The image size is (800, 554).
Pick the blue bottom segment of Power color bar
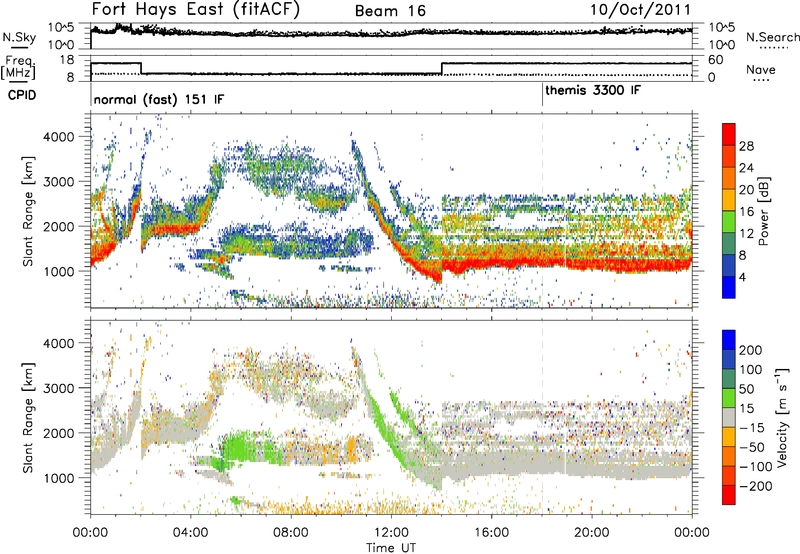[x=729, y=287]
